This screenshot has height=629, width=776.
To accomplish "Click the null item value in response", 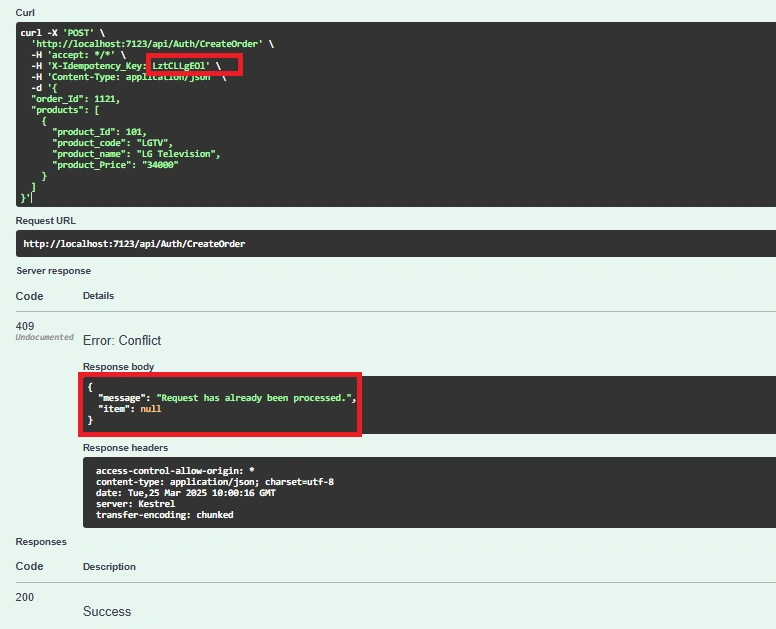I will 150,409.
